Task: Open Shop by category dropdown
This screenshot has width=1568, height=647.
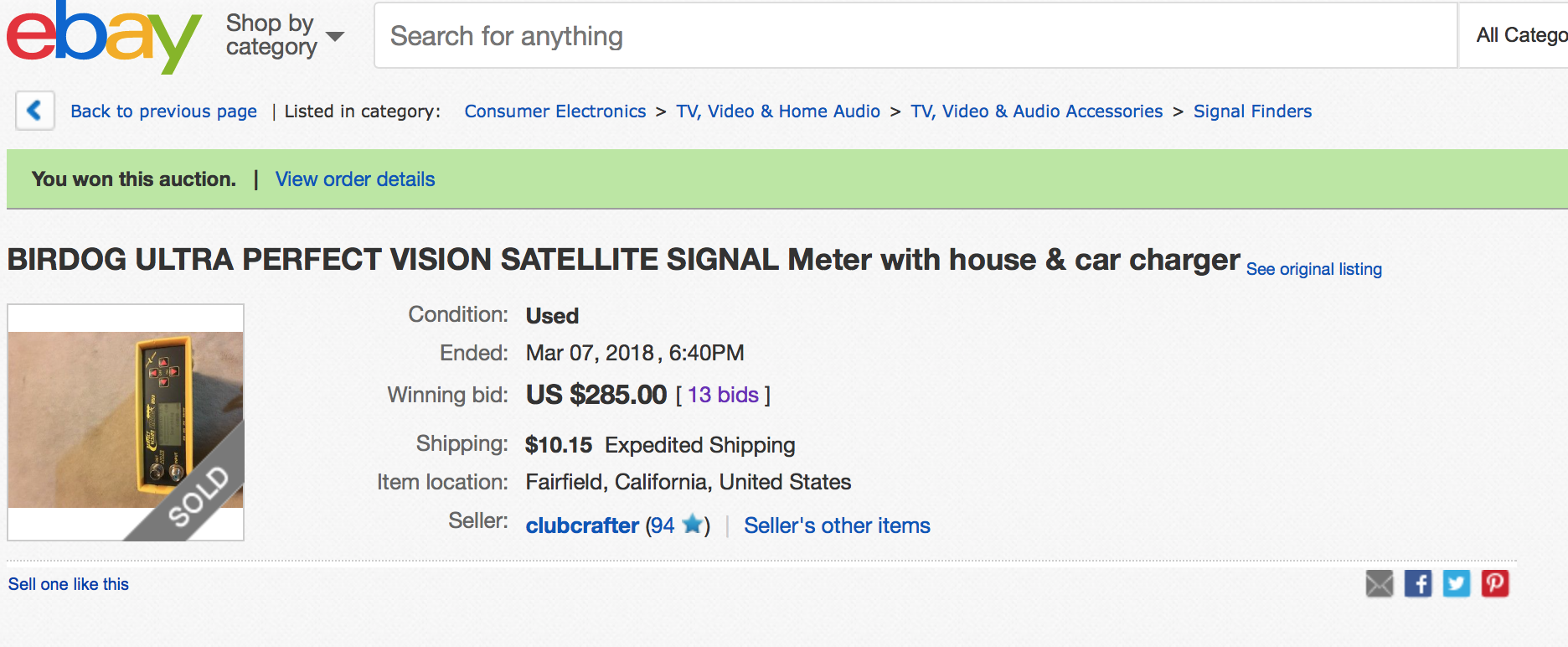Action: pyautogui.click(x=285, y=35)
